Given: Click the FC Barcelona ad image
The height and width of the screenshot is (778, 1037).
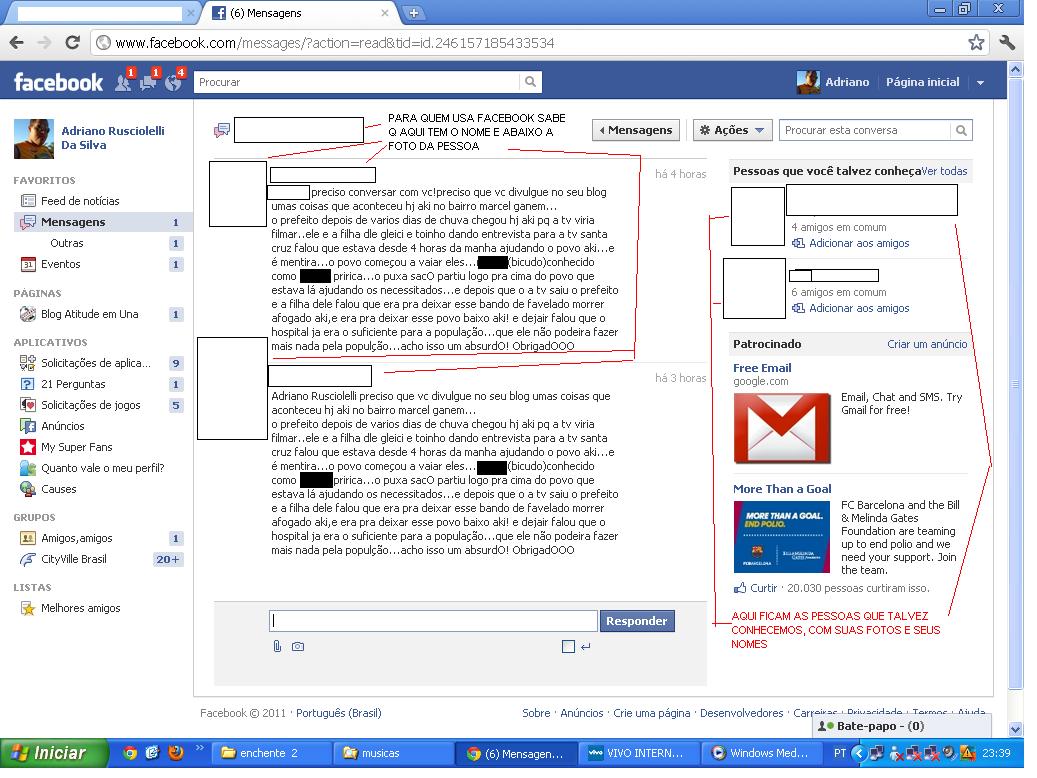Looking at the screenshot, I should (x=782, y=537).
